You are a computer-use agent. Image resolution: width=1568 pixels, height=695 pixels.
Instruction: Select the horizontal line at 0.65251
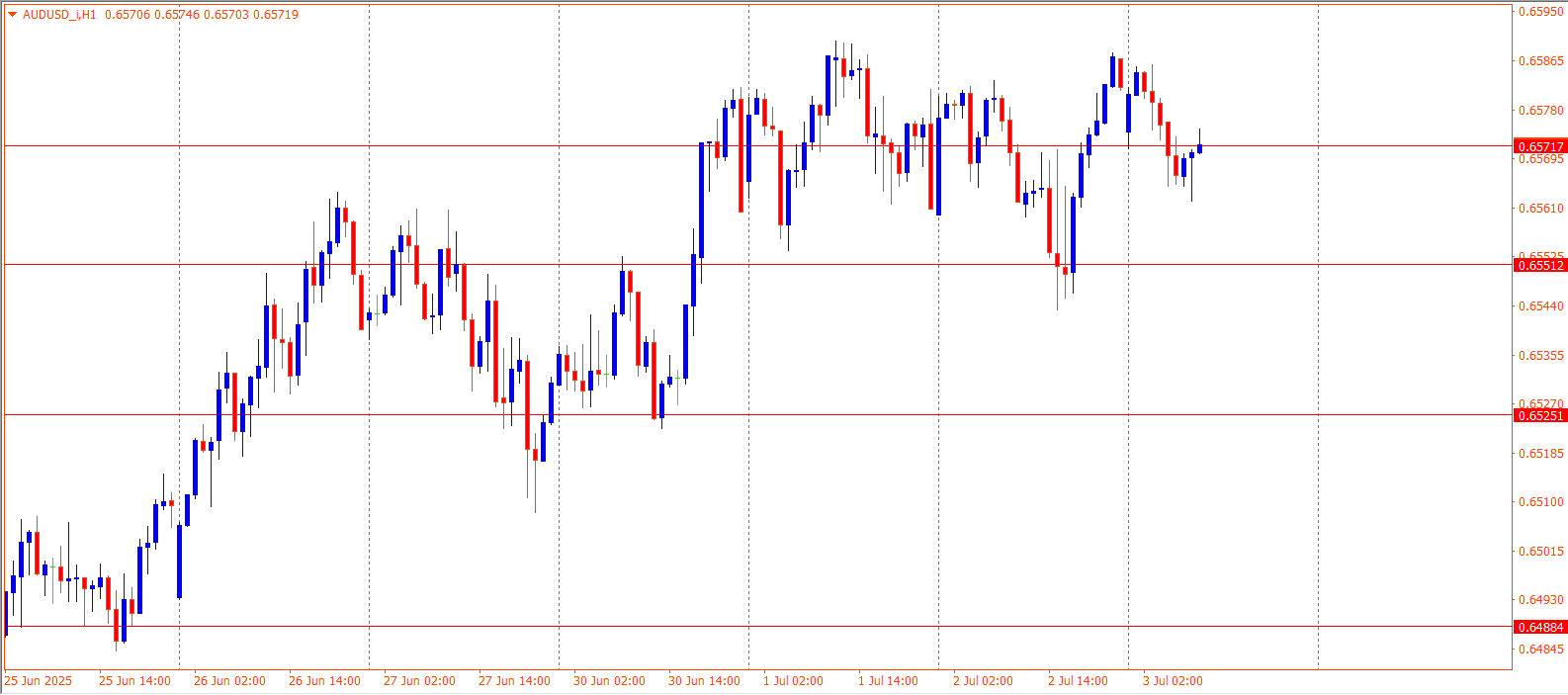pyautogui.click(x=758, y=415)
